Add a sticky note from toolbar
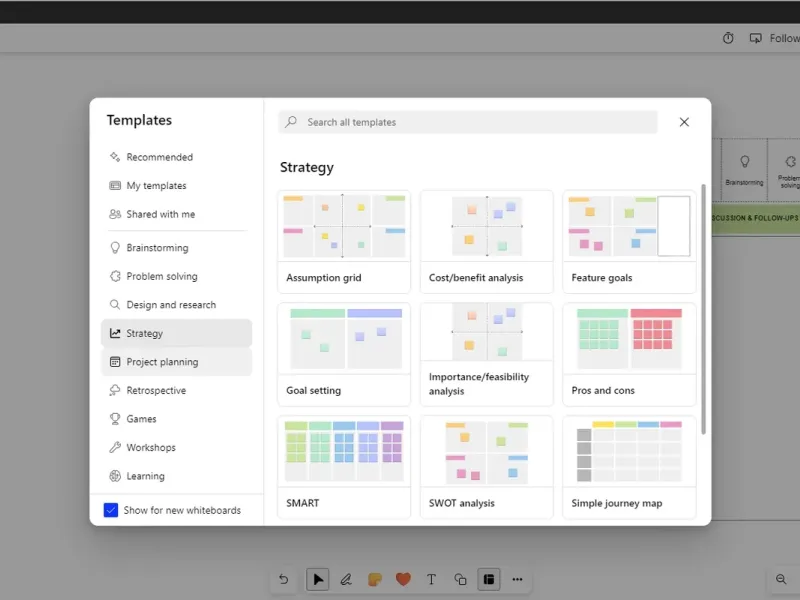 pyautogui.click(x=374, y=579)
